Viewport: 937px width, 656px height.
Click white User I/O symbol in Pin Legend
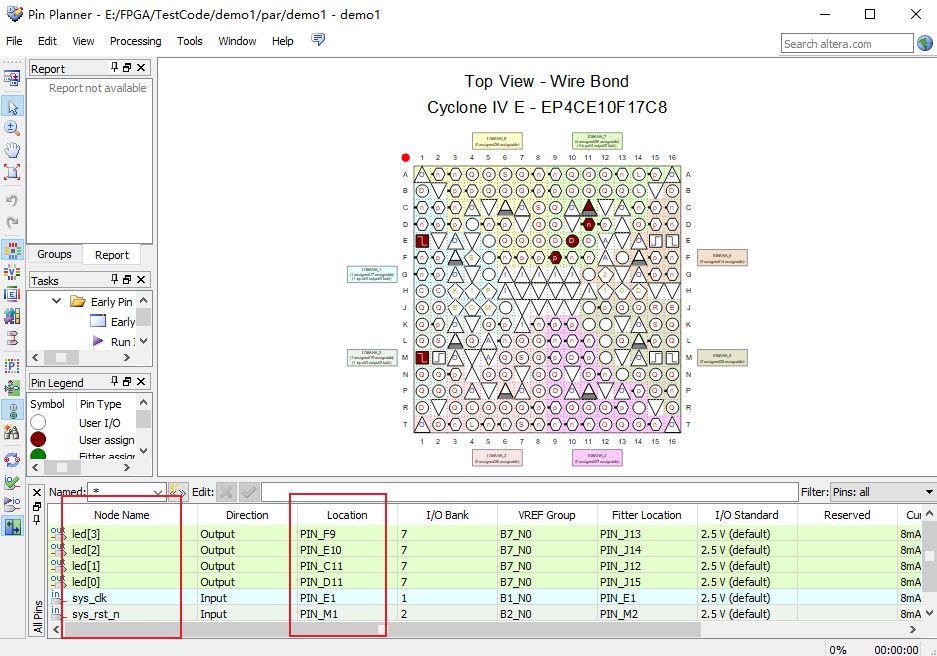click(x=38, y=422)
